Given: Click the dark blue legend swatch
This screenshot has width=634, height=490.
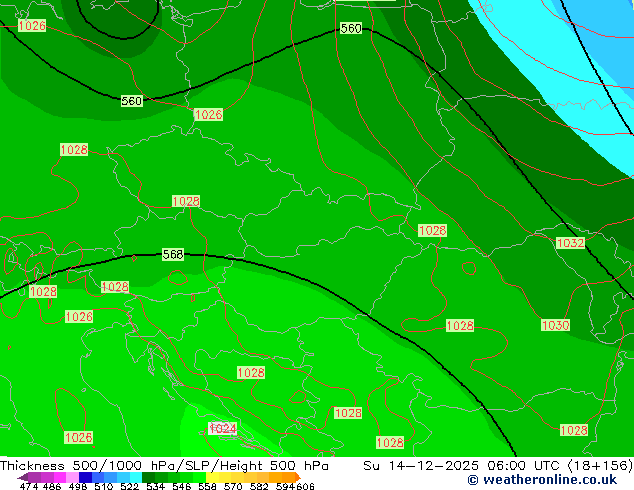Looking at the screenshot, I should pyautogui.click(x=85, y=477).
